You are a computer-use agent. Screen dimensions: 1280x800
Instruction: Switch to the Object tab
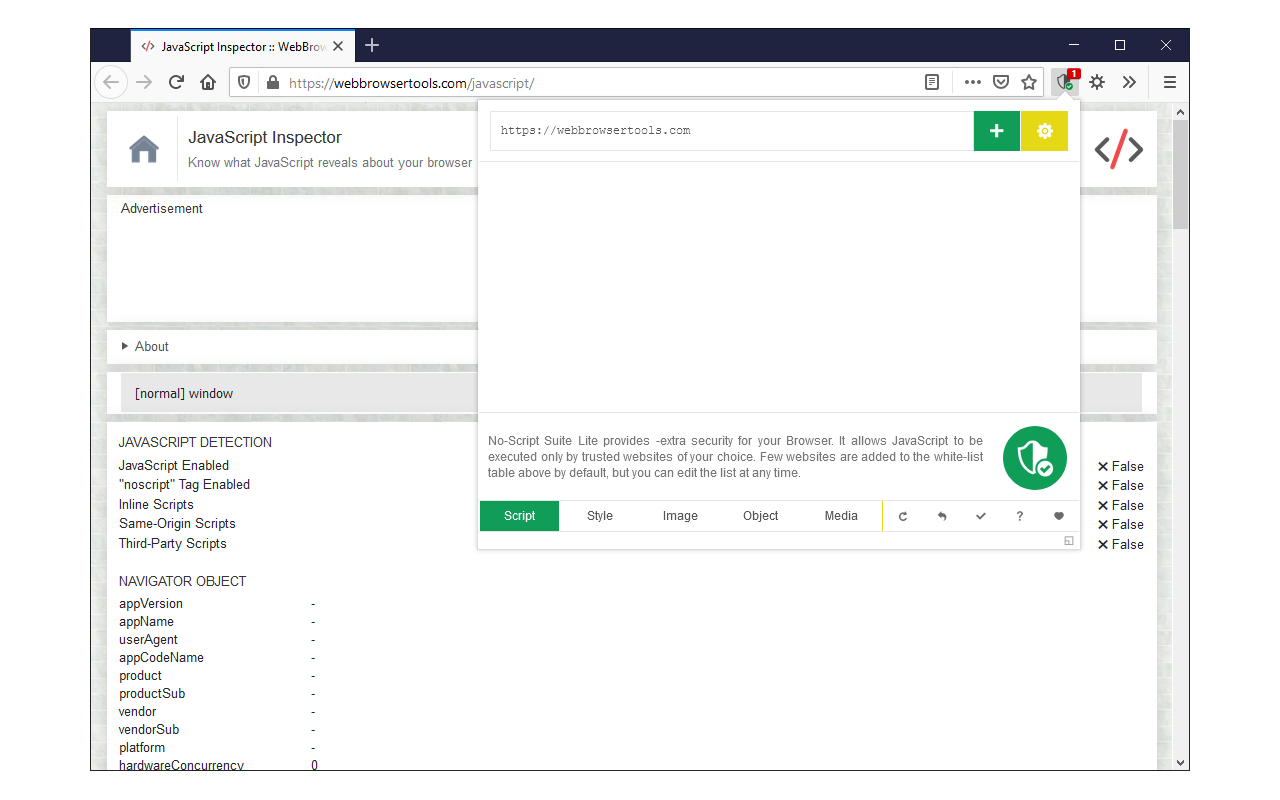click(x=761, y=516)
